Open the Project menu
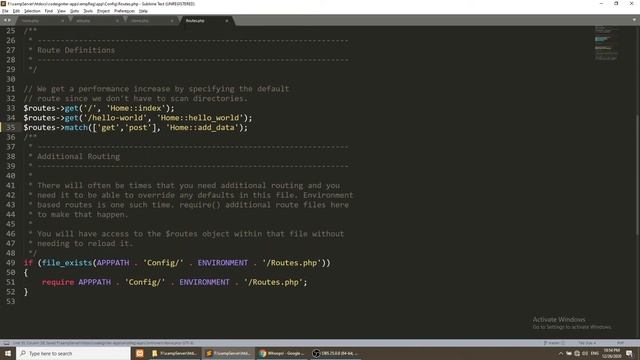Viewport: 640px width, 360px height. point(103,11)
